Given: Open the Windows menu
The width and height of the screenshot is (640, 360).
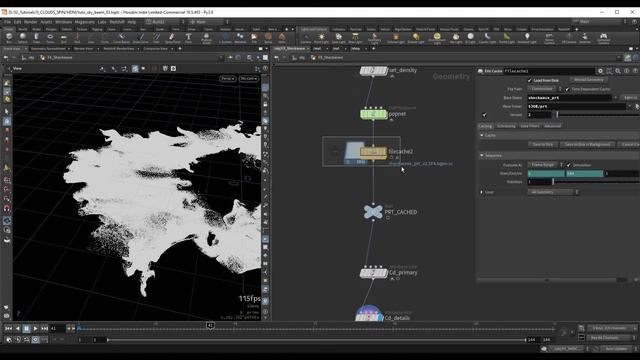Looking at the screenshot, I should coord(63,22).
